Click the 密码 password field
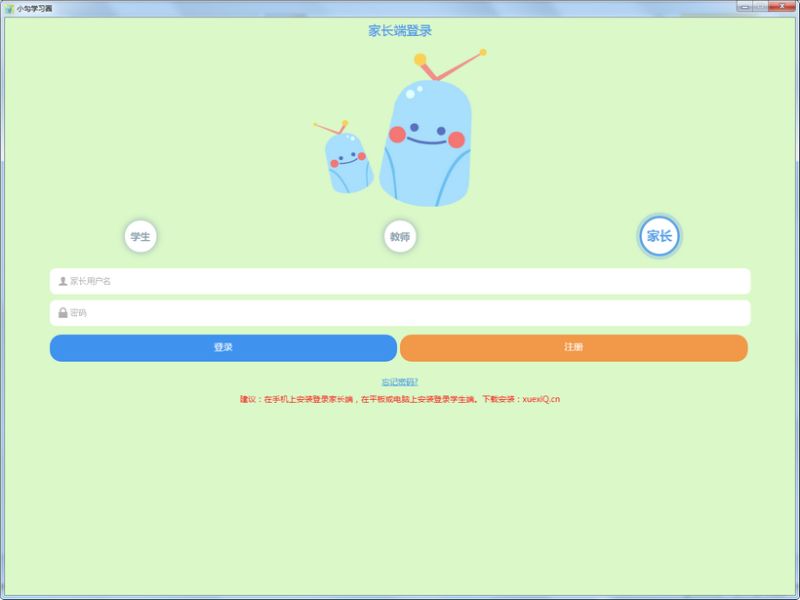Viewport: 800px width, 600px height. (x=400, y=312)
